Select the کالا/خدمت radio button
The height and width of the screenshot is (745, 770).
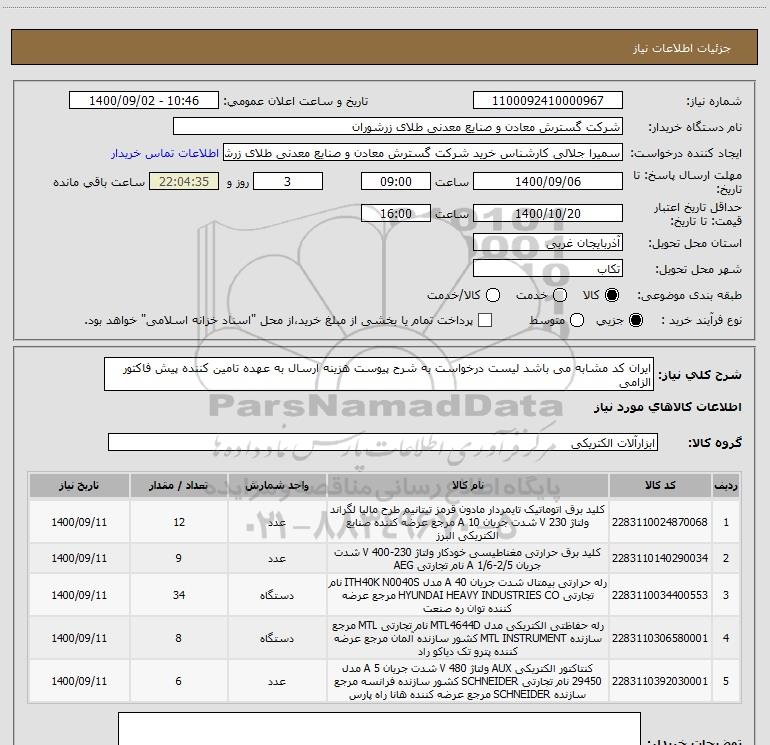click(x=493, y=295)
